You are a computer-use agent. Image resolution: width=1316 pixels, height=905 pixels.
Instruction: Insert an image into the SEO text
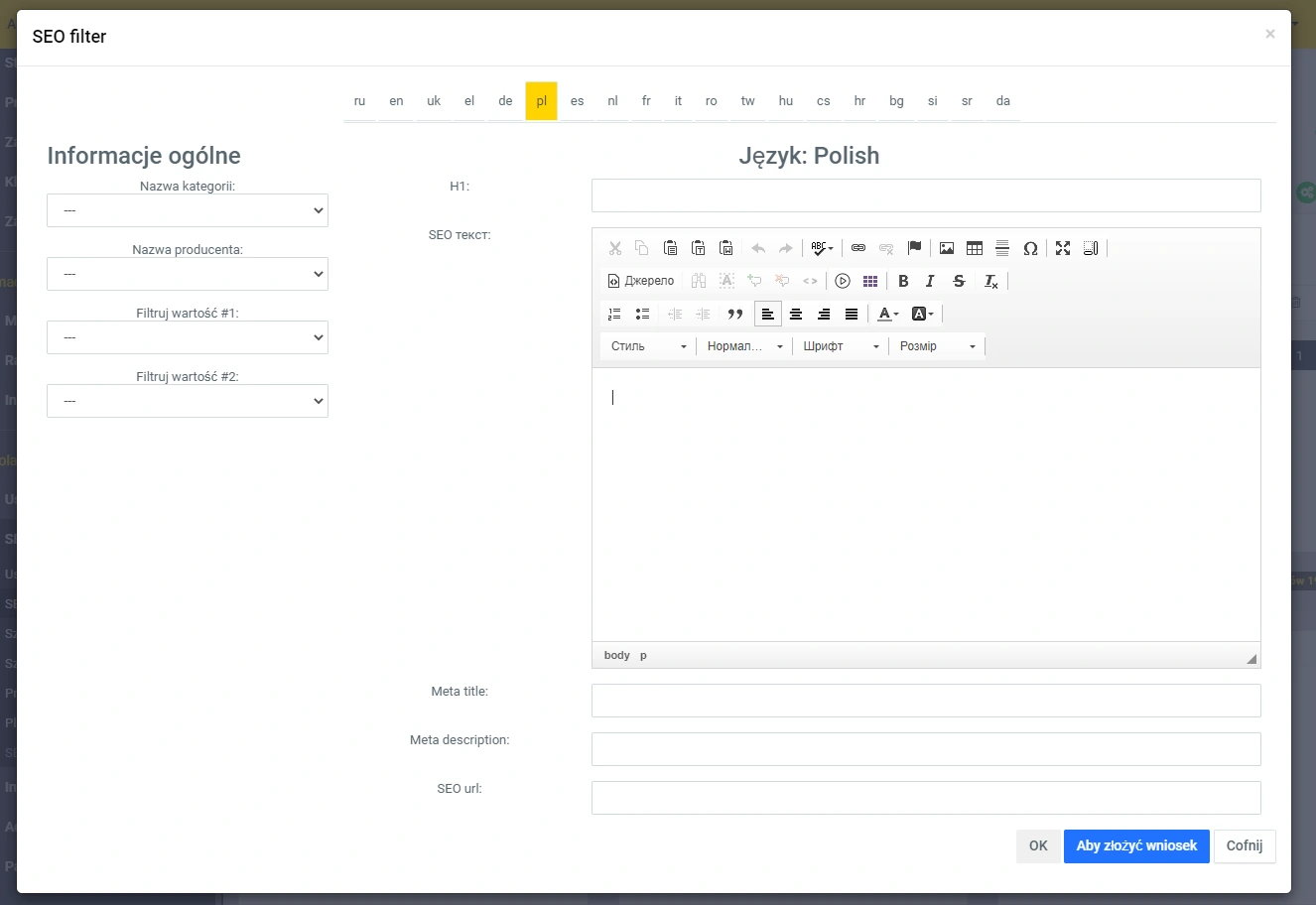[947, 248]
